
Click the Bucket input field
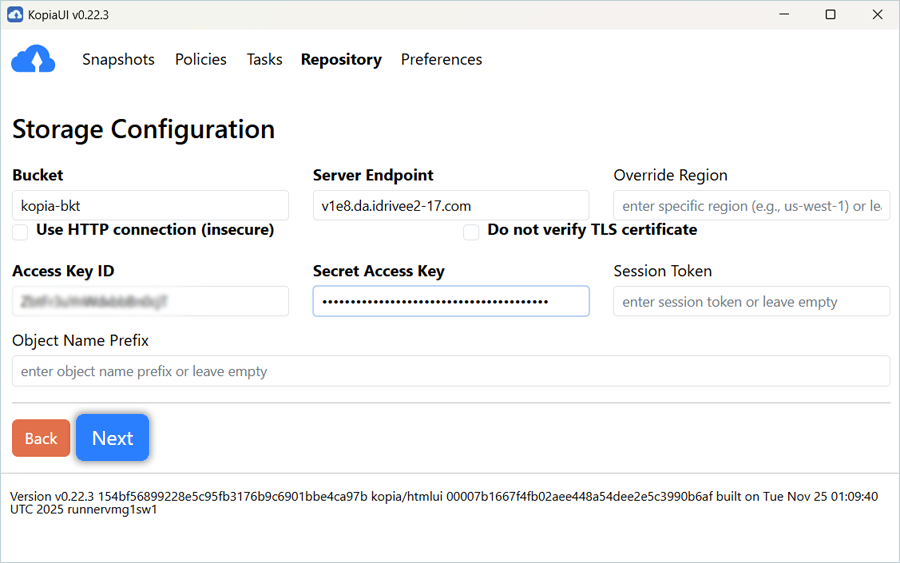(150, 206)
